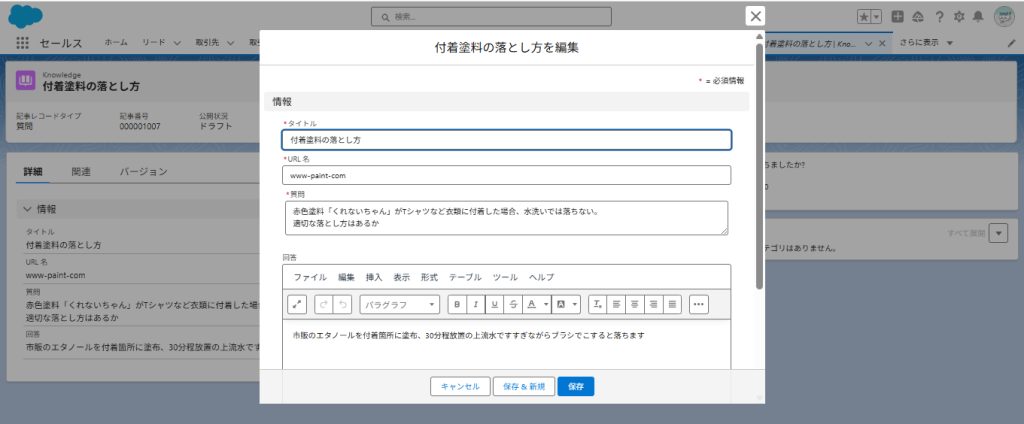Screen dimensions: 1024x424
Task: Open the ツール menu in editor
Action: 505,277
